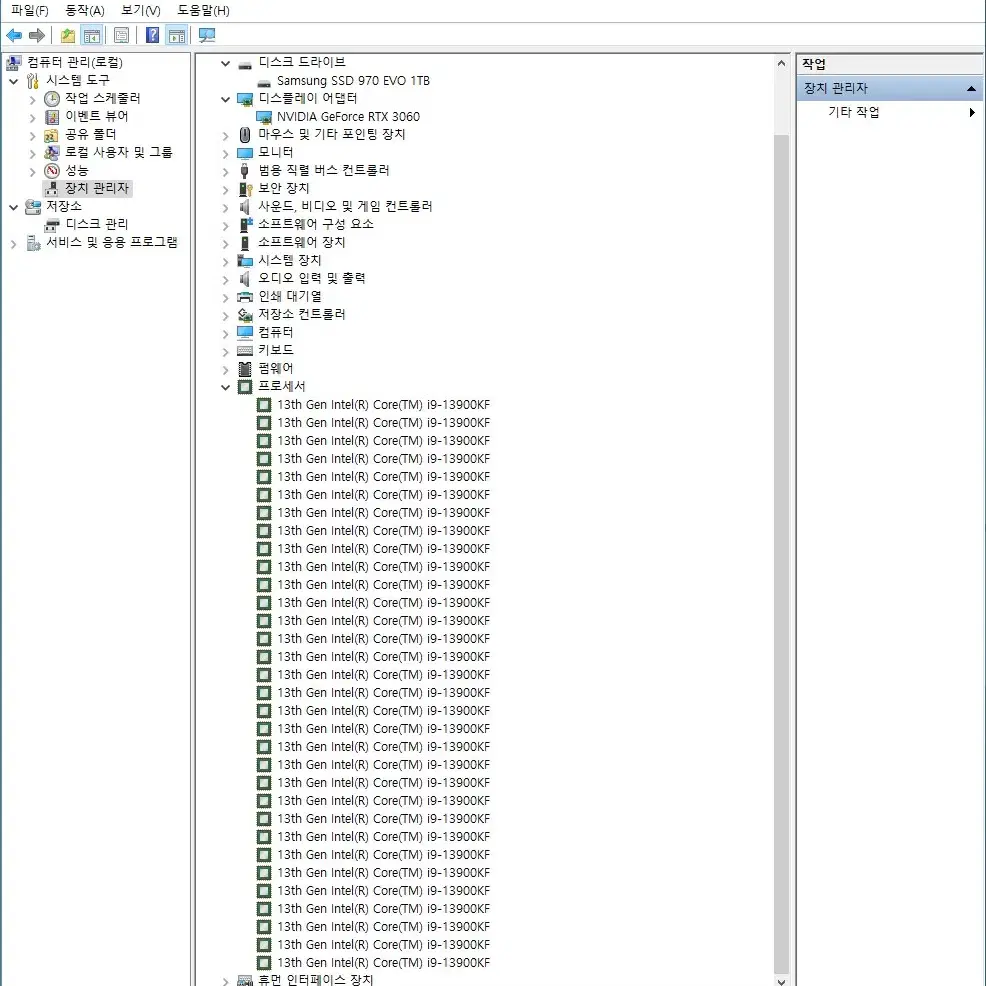Click the Scan for hardware changes monitor icon
986x986 pixels.
click(x=207, y=35)
